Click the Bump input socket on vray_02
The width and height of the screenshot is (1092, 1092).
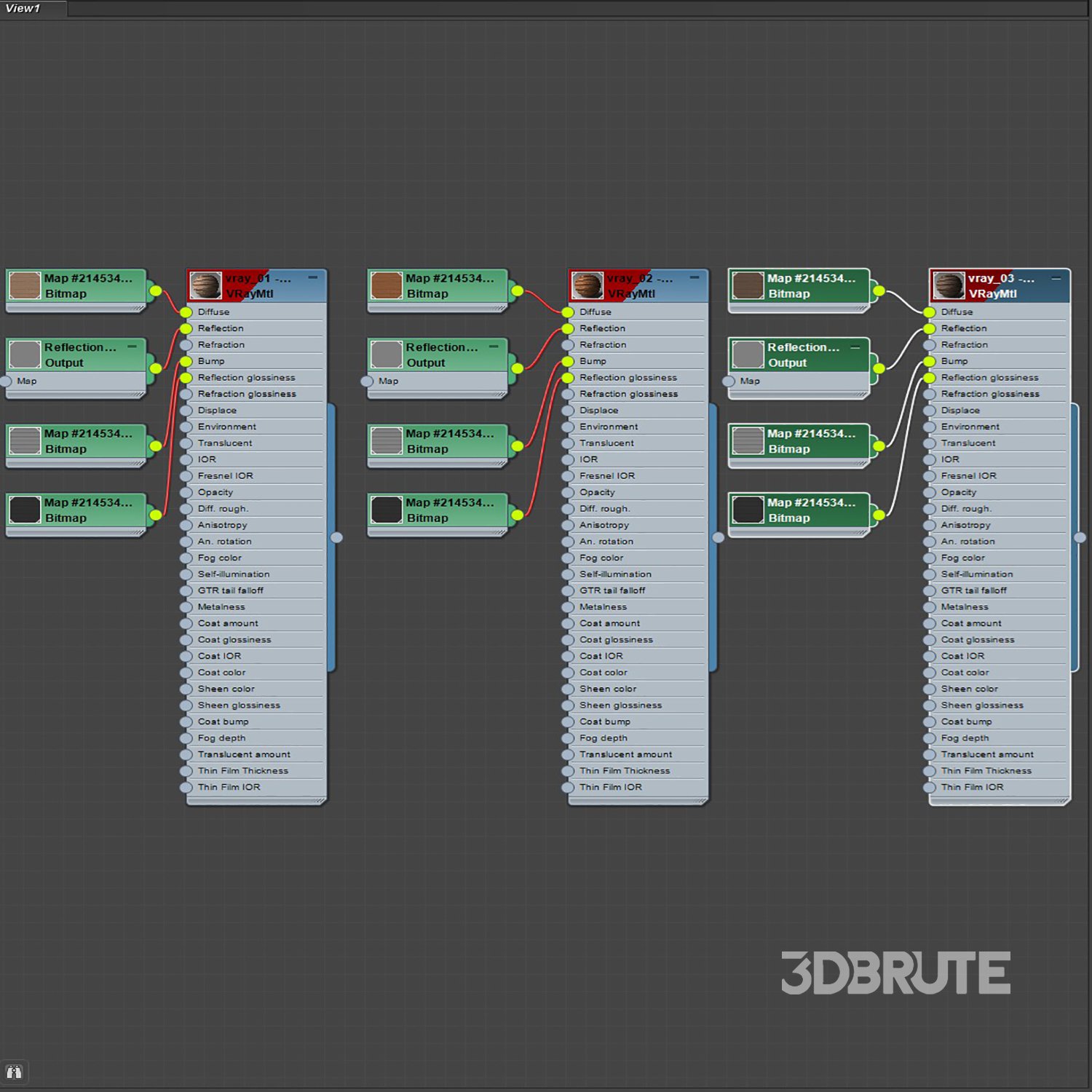click(x=568, y=362)
